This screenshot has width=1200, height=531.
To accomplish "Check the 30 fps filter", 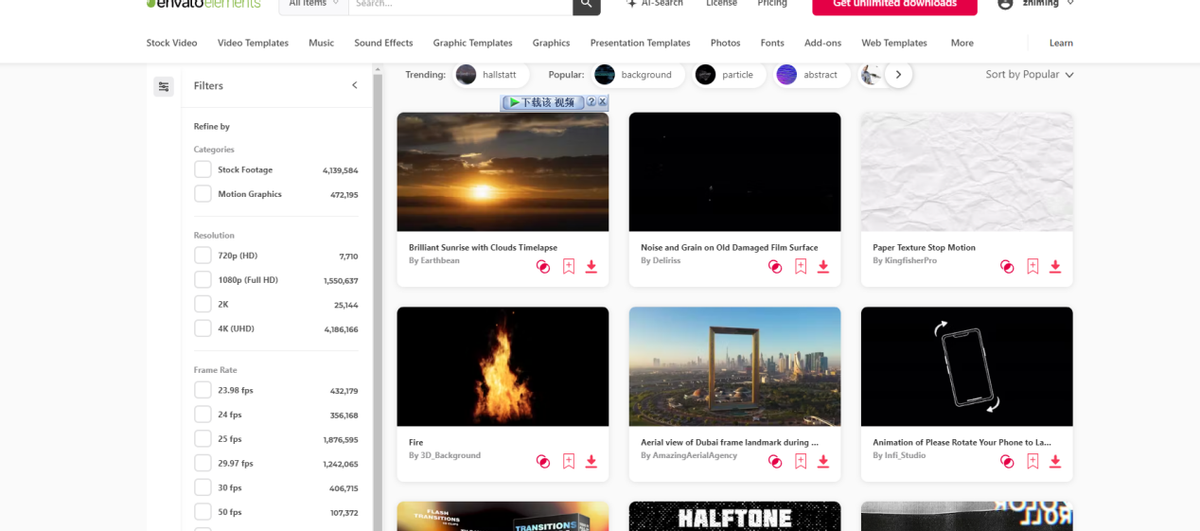I will [x=203, y=488].
